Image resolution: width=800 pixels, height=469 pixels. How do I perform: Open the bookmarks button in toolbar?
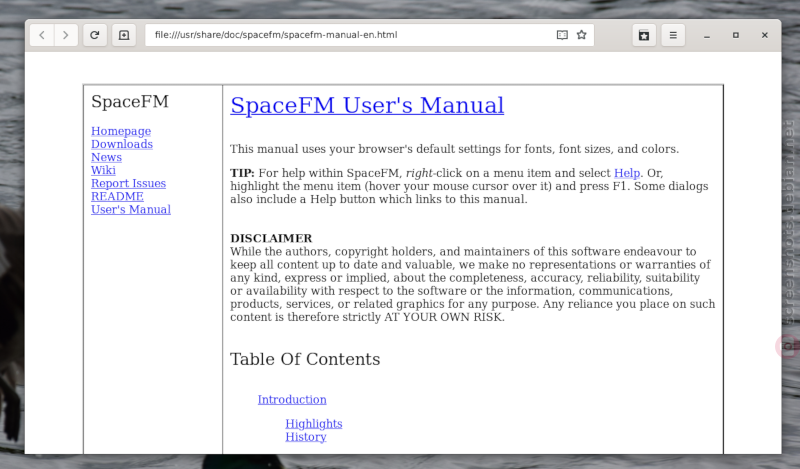click(644, 35)
